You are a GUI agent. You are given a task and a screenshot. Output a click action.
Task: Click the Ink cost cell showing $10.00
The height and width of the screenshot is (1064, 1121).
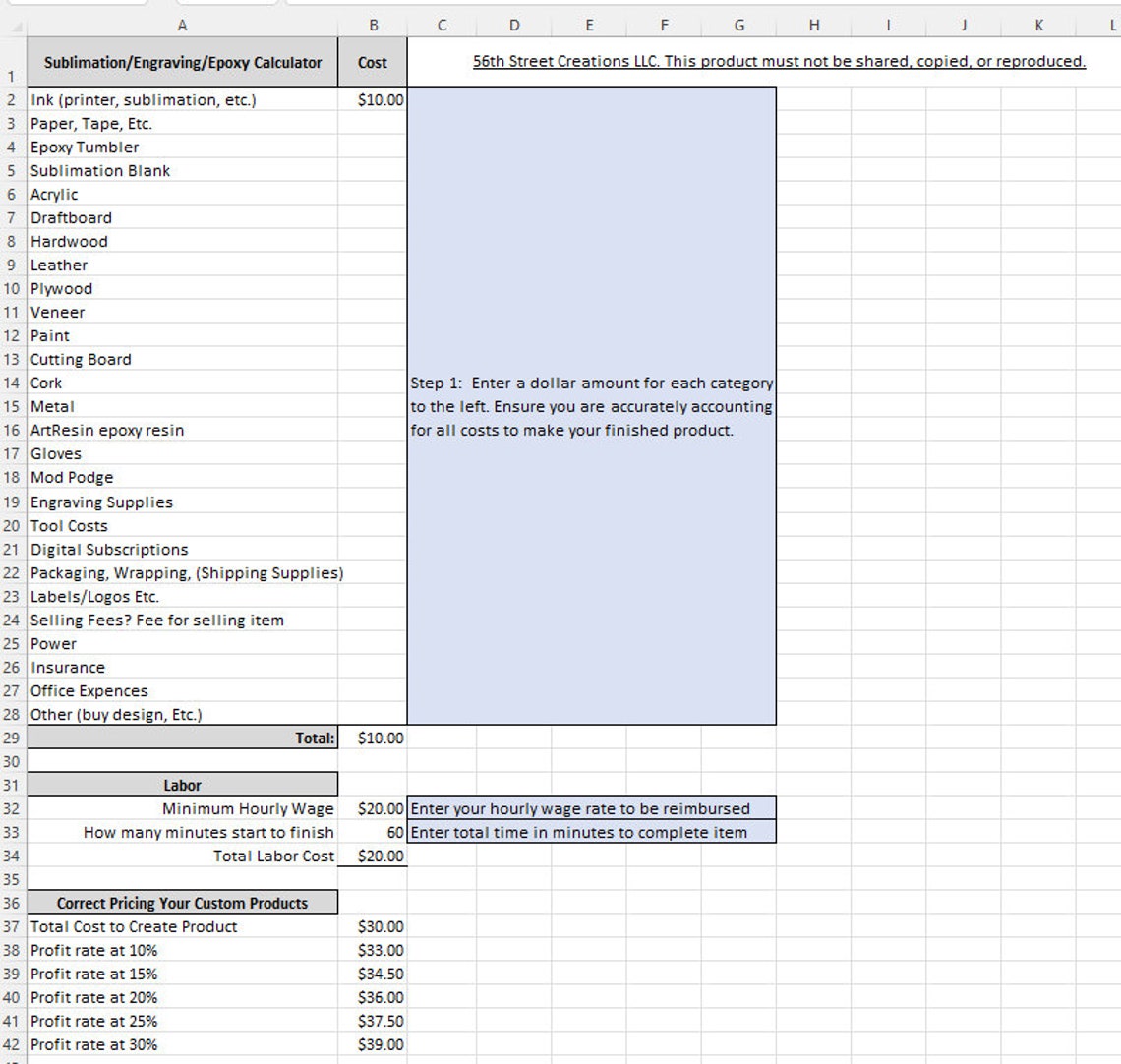(372, 99)
